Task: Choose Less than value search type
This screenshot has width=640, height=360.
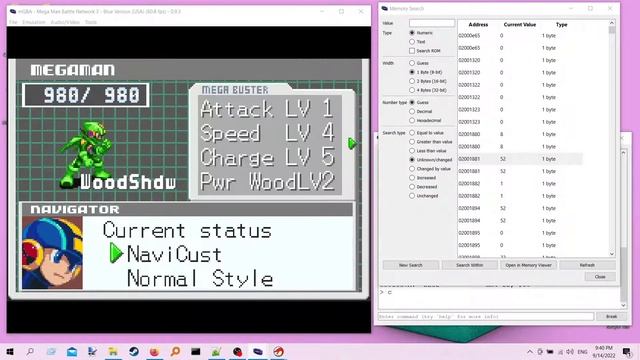Action: 412,151
